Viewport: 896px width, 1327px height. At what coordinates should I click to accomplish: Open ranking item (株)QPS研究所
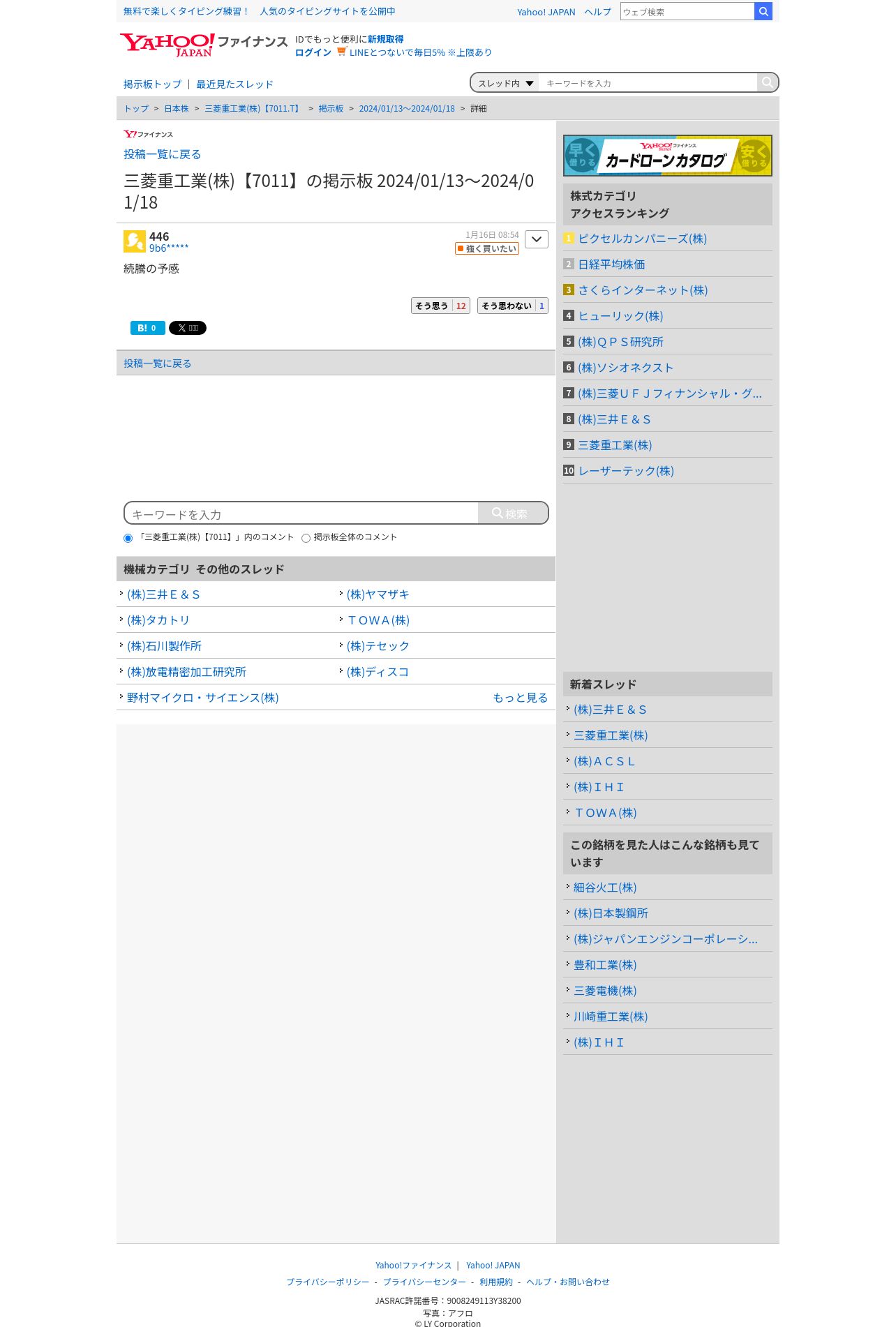point(620,342)
